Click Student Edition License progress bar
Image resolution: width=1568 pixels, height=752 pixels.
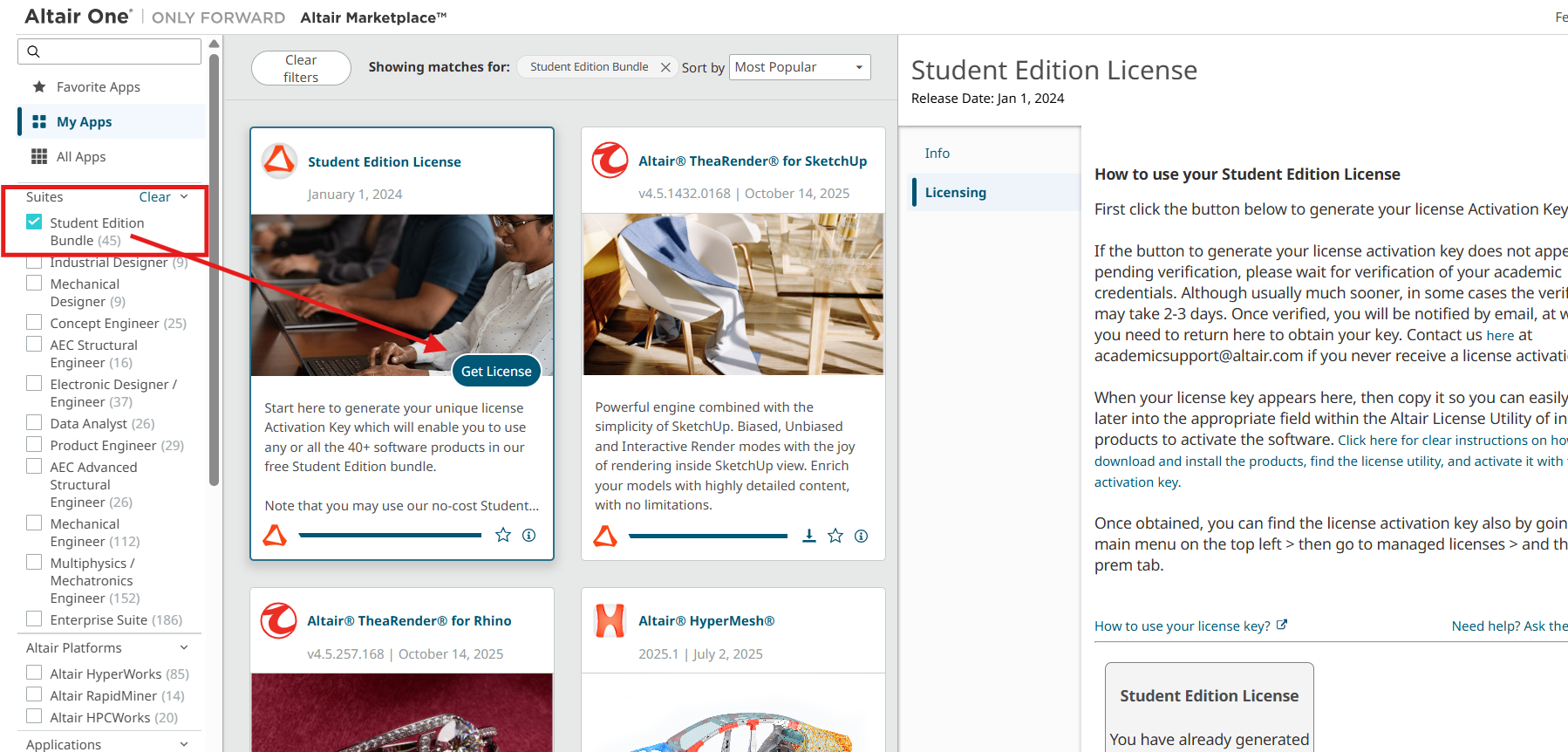390,535
